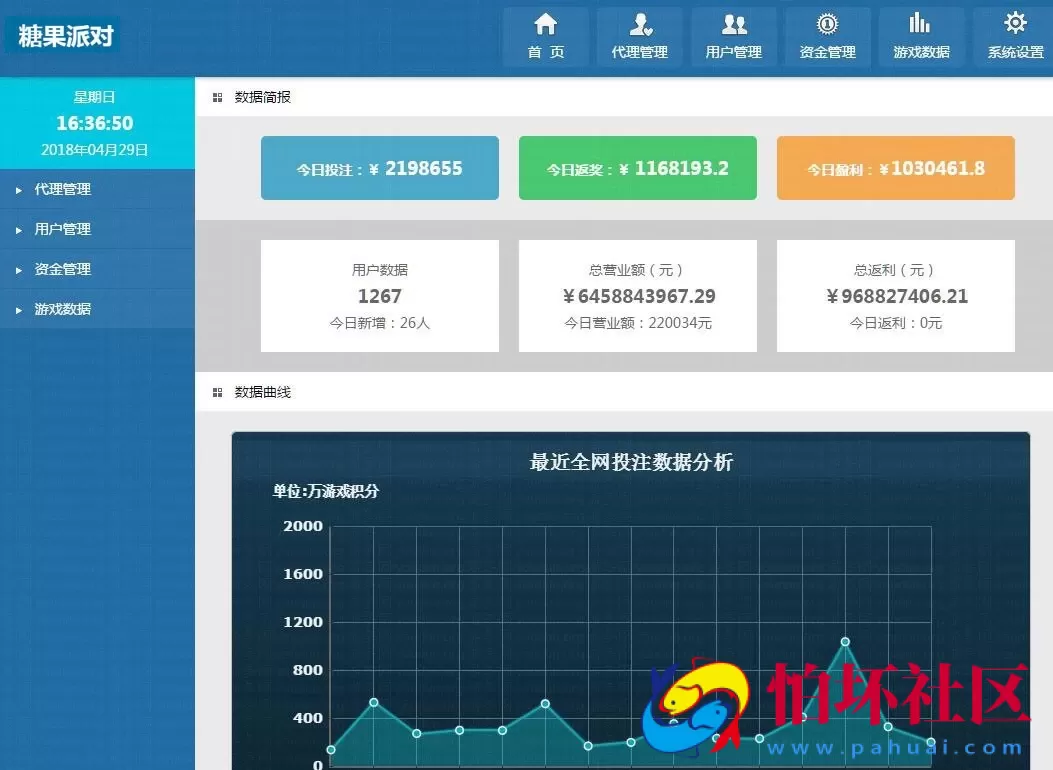Select 首页 in the top menu
This screenshot has height=770, width=1053.
point(545,51)
